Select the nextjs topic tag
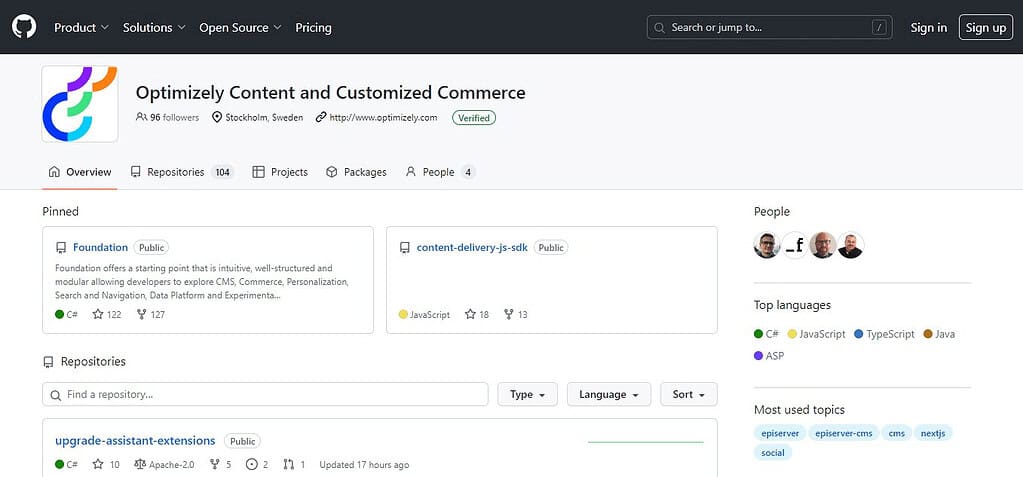The height and width of the screenshot is (477, 1023). click(x=934, y=433)
